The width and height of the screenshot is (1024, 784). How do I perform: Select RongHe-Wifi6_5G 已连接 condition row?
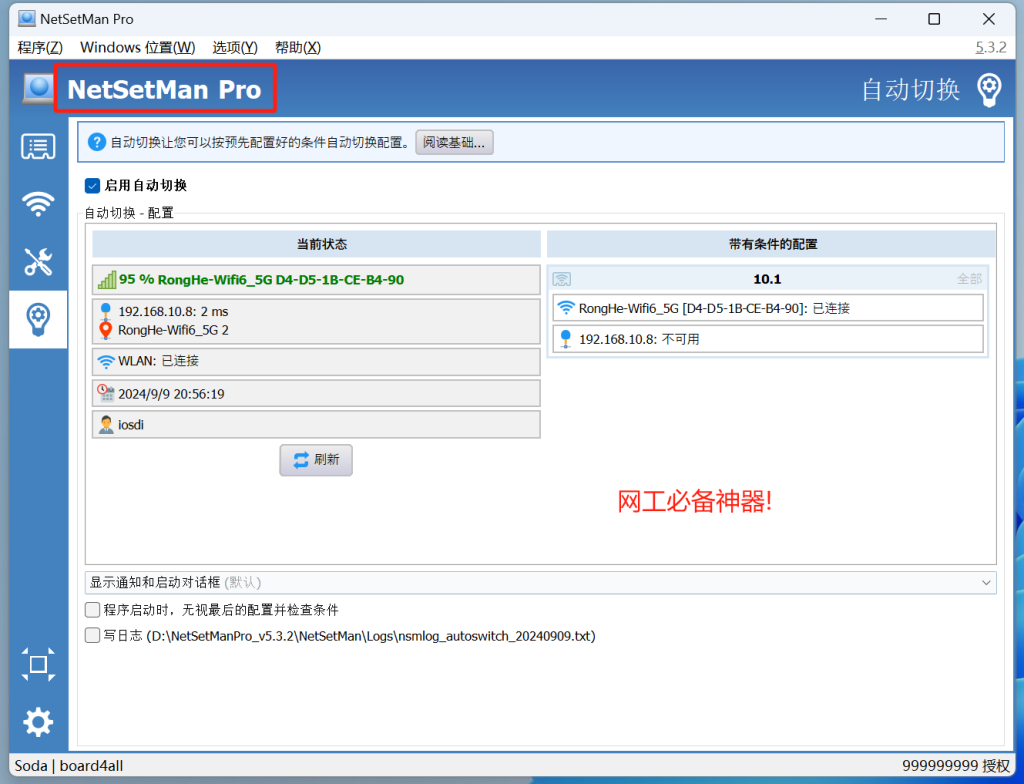click(768, 308)
